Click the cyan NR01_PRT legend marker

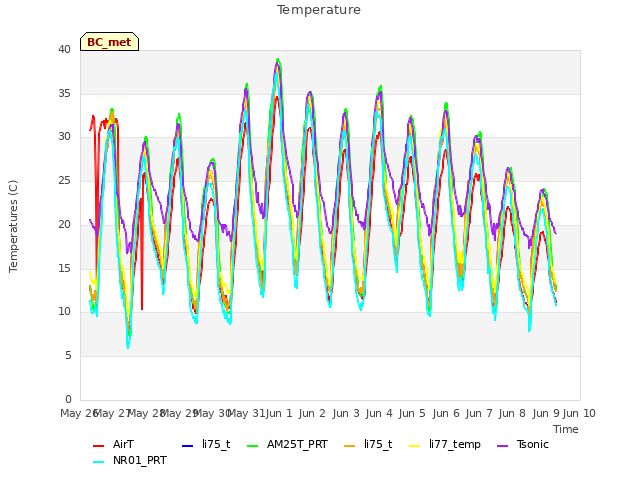(98, 462)
